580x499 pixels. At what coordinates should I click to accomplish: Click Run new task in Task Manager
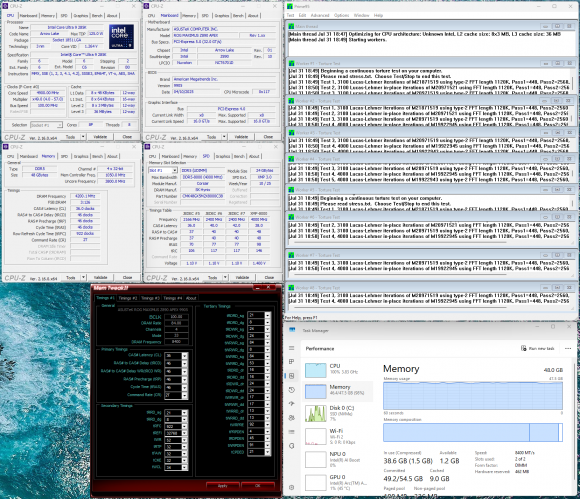coord(538,348)
